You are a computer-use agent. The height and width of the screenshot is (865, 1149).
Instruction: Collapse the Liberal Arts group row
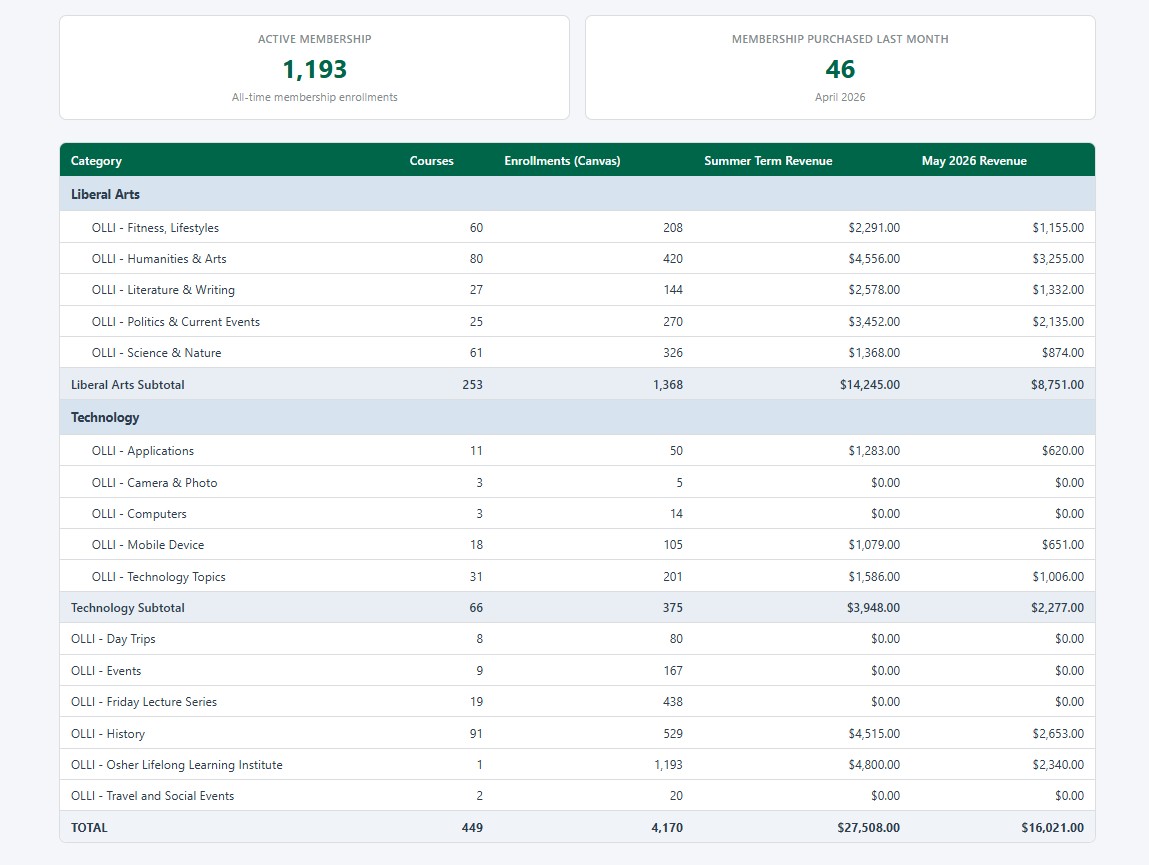pos(577,194)
